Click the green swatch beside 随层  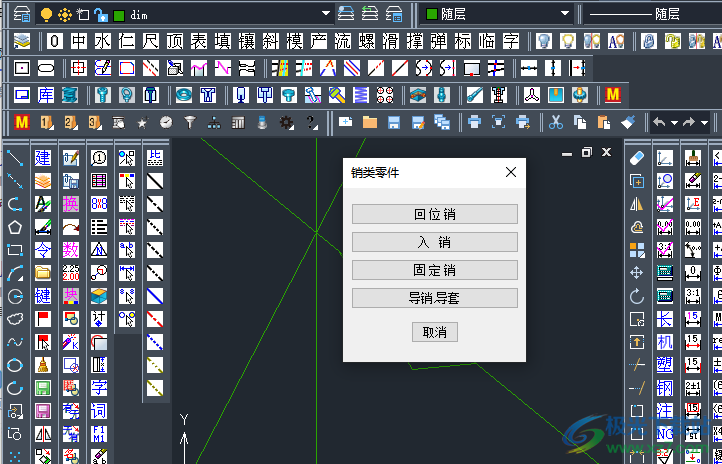pyautogui.click(x=432, y=14)
